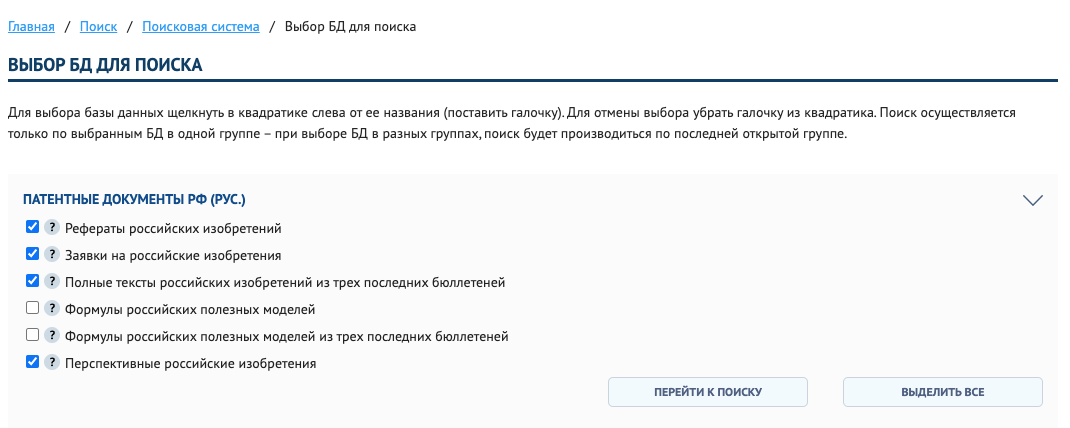1070x428 pixels.
Task: Click the Выделить все button
Action: (x=942, y=392)
